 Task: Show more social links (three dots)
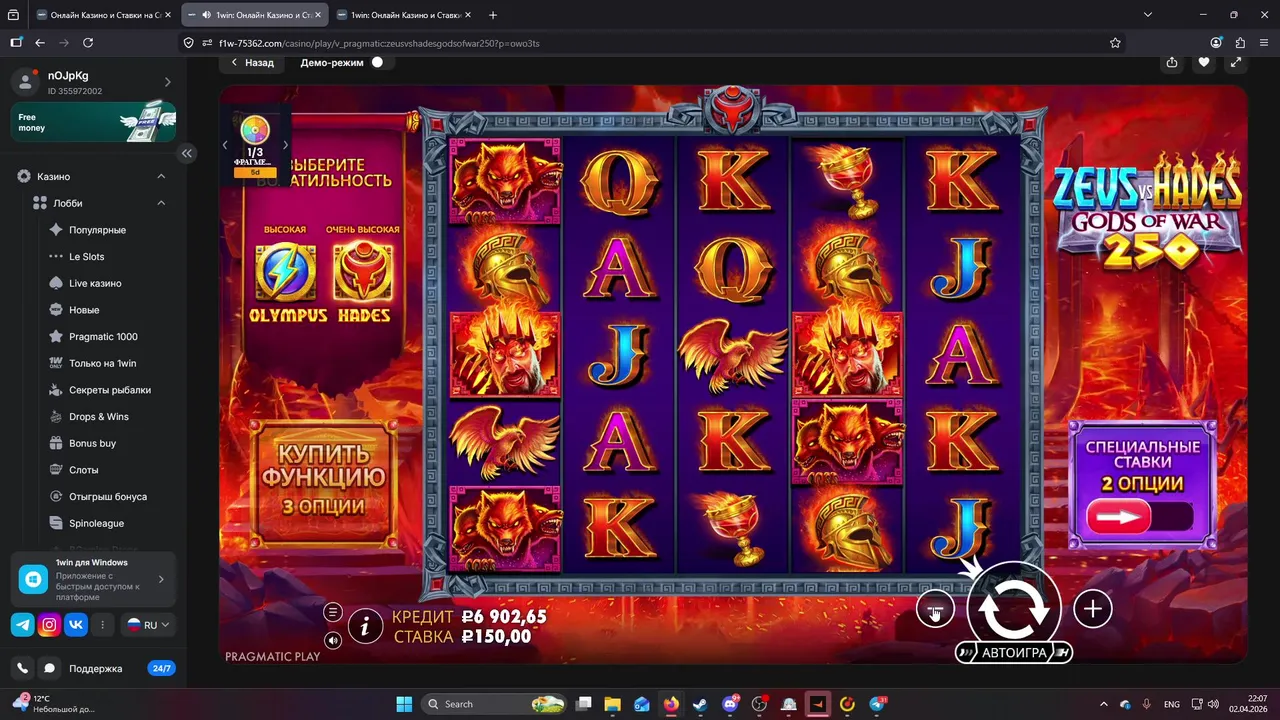(102, 625)
